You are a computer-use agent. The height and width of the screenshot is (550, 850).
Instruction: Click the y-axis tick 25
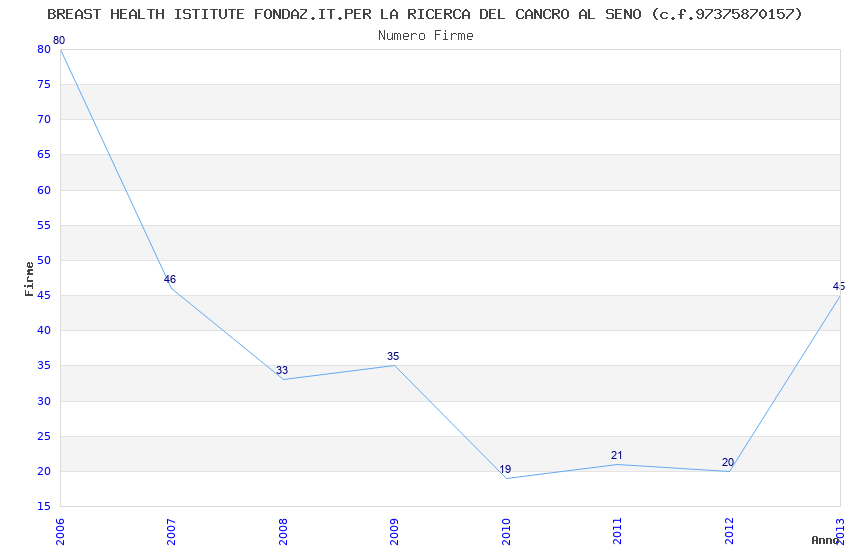coord(44,437)
